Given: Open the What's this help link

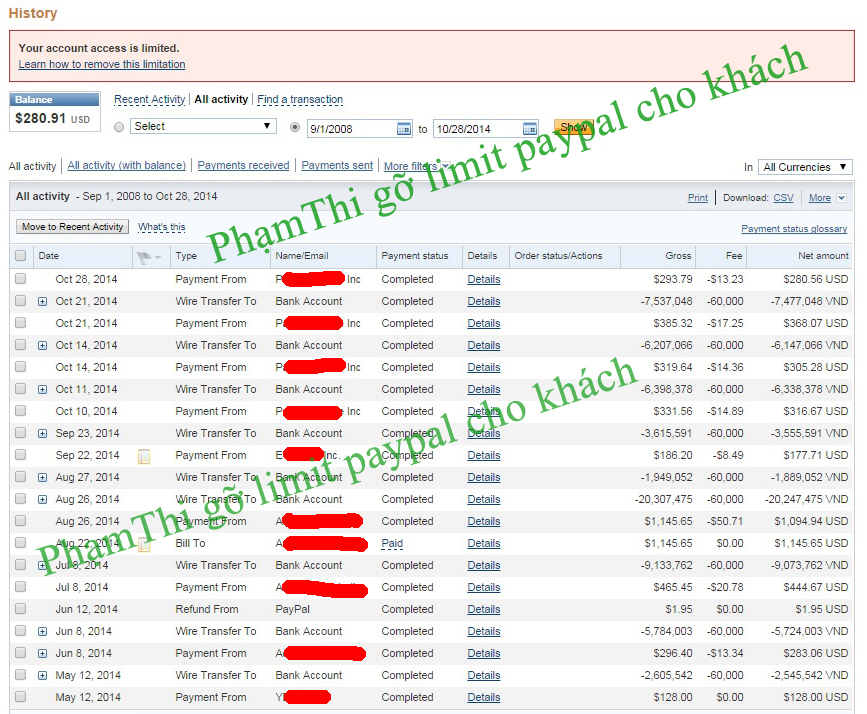Looking at the screenshot, I should click(161, 227).
